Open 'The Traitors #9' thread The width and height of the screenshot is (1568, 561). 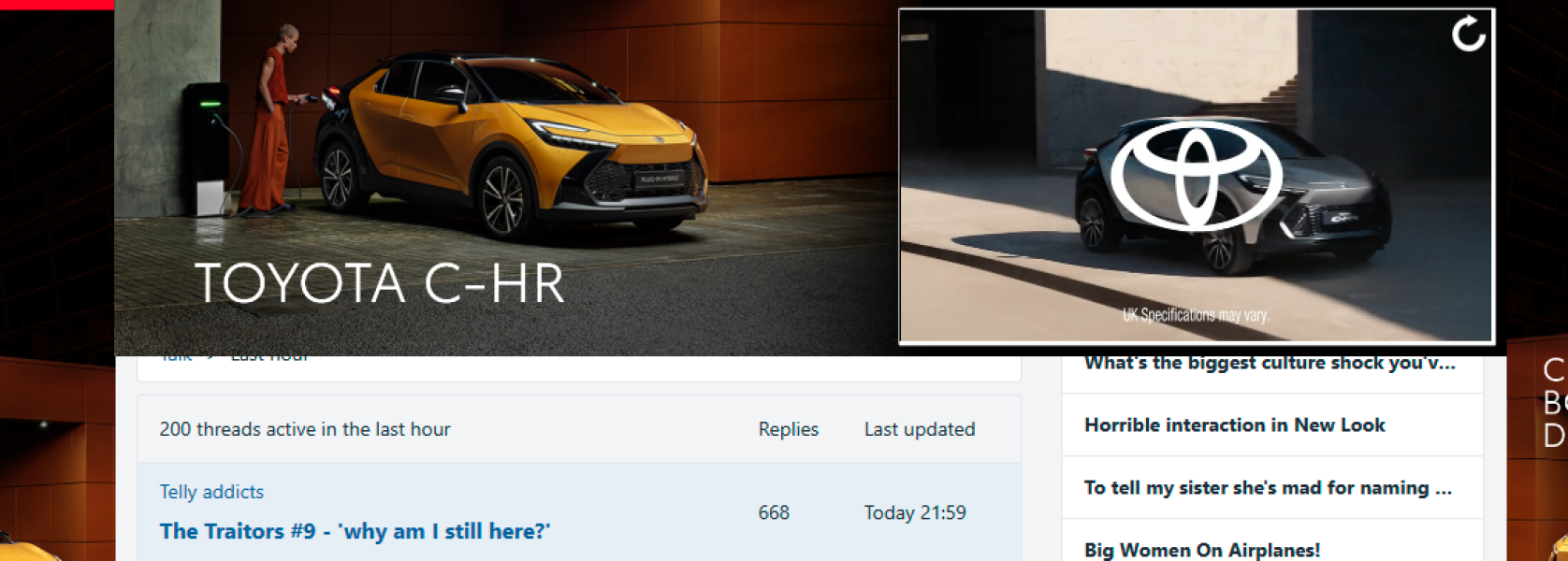(355, 531)
